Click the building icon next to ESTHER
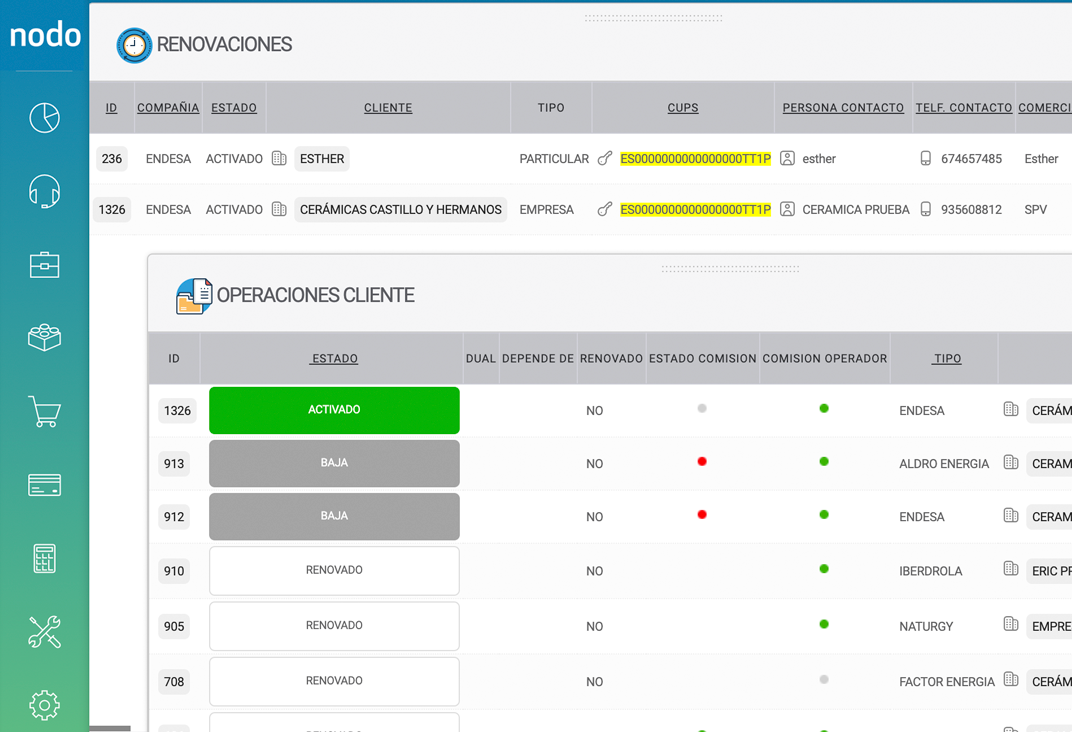This screenshot has height=732, width=1072. point(279,159)
